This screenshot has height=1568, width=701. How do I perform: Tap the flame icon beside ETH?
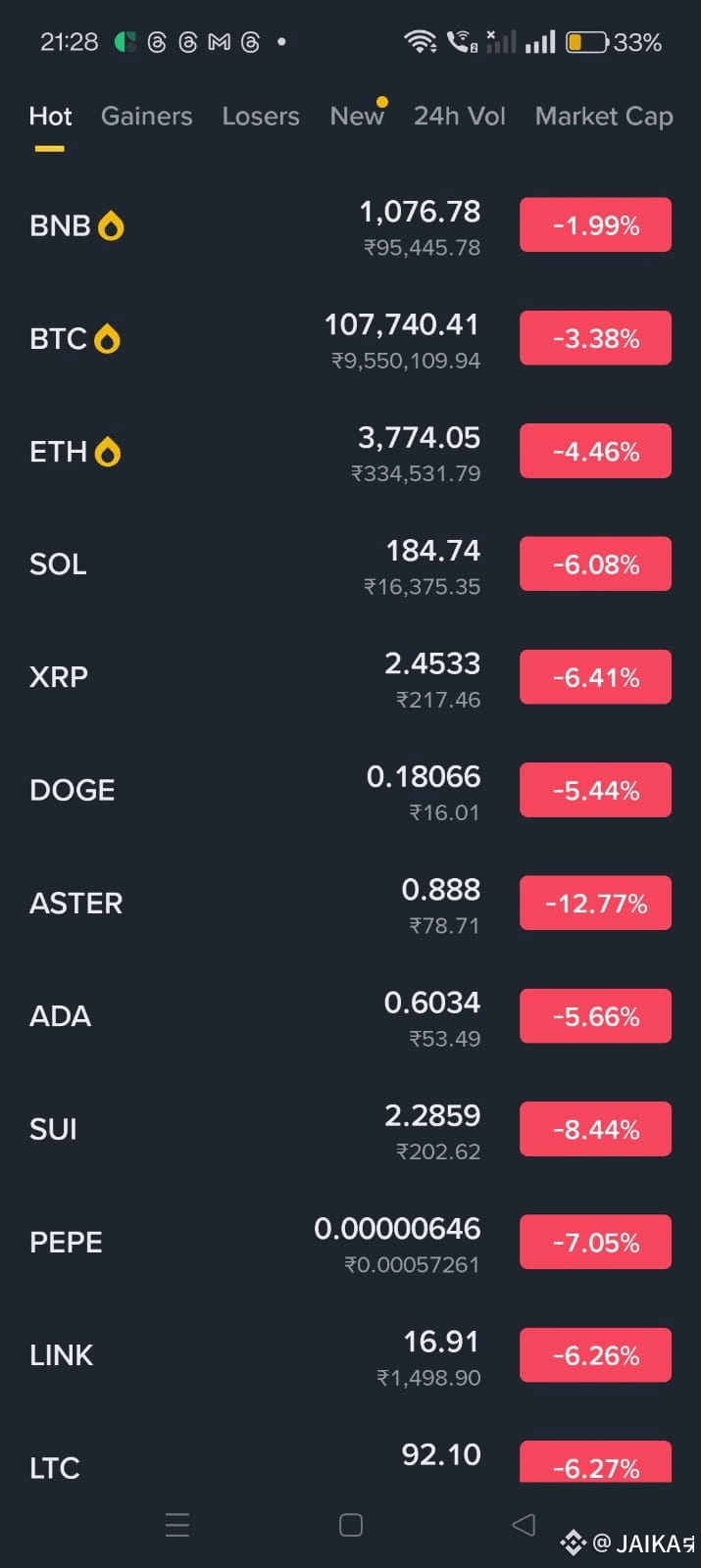[x=107, y=452]
